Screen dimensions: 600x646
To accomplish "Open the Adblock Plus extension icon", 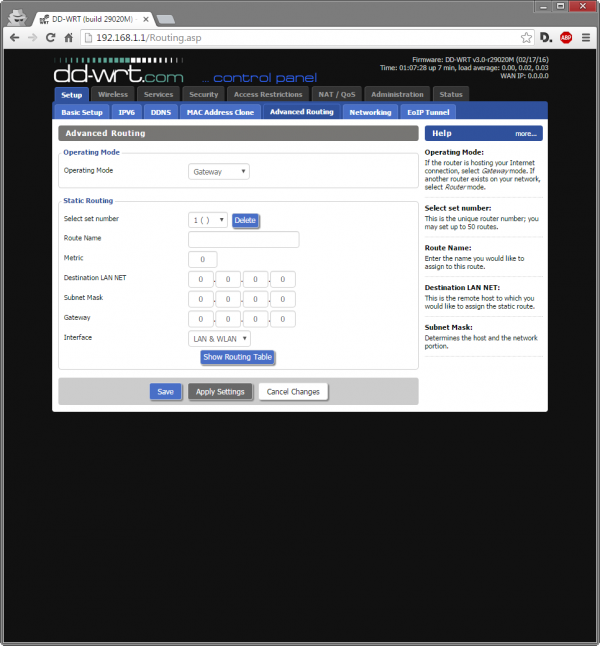I will (x=566, y=37).
